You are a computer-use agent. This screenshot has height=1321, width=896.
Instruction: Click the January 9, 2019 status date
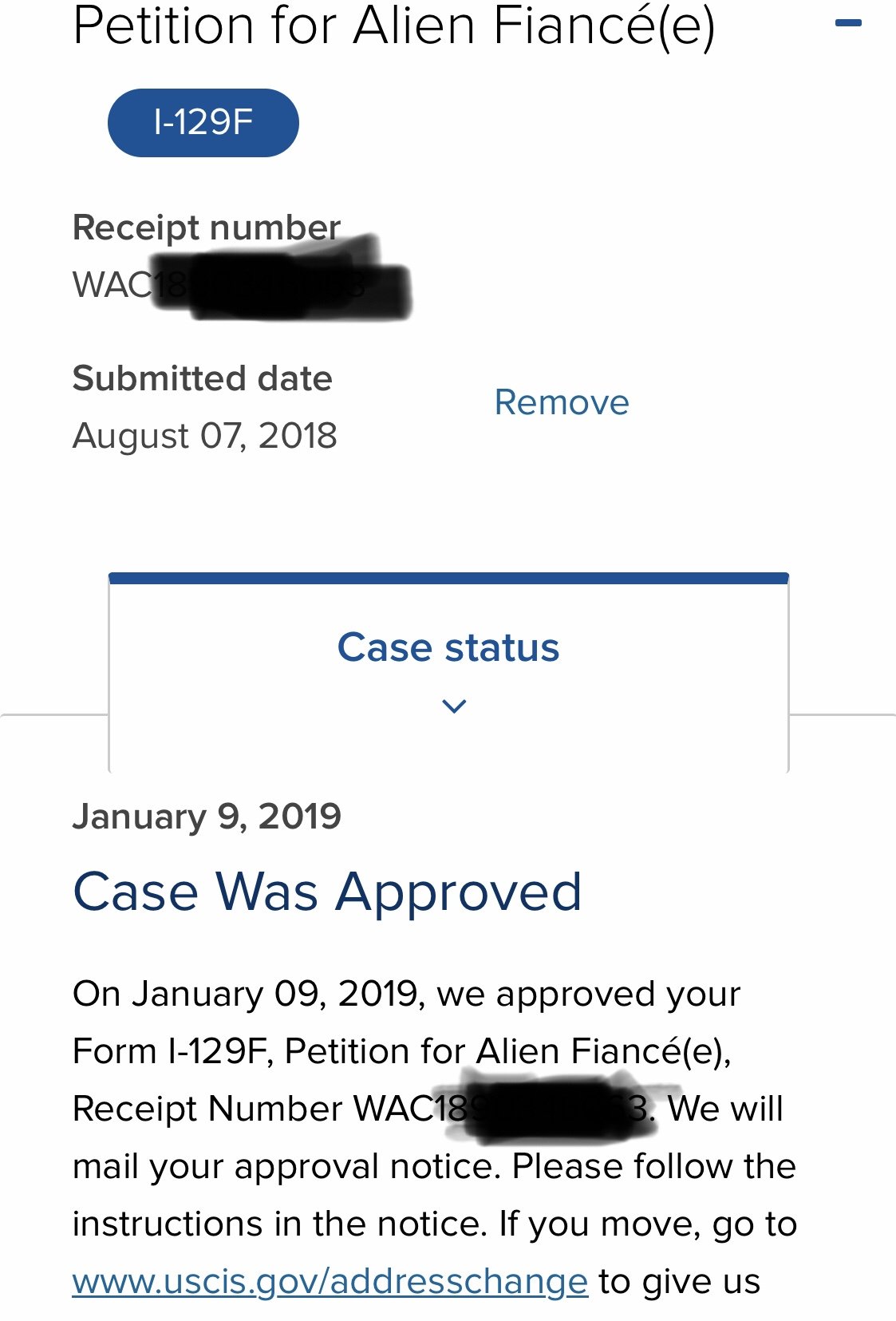pyautogui.click(x=207, y=817)
